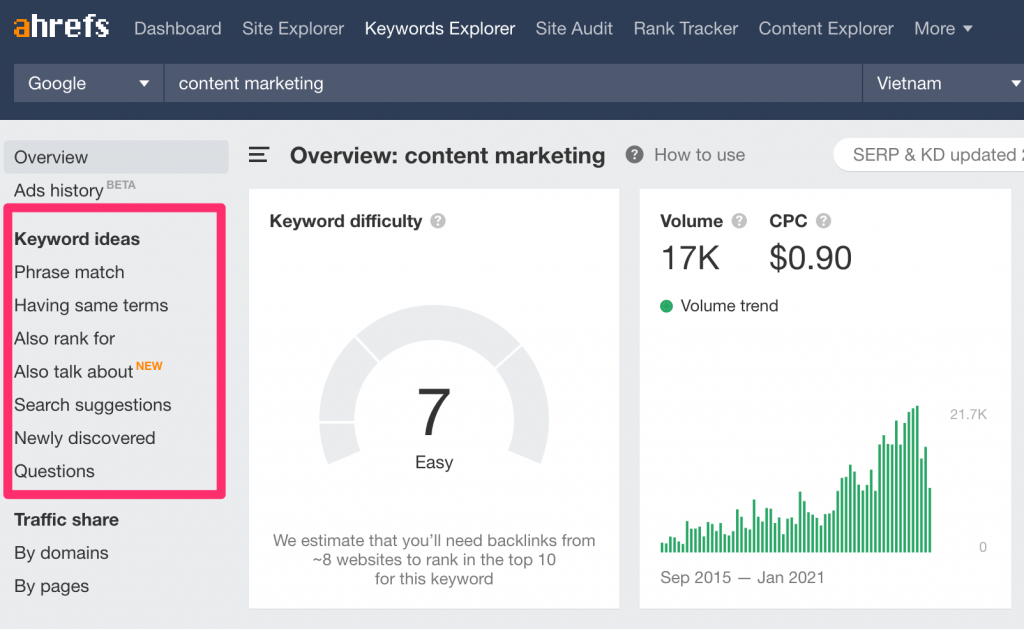Click the How to use link
Viewport: 1024px width, 629px height.
coord(699,155)
